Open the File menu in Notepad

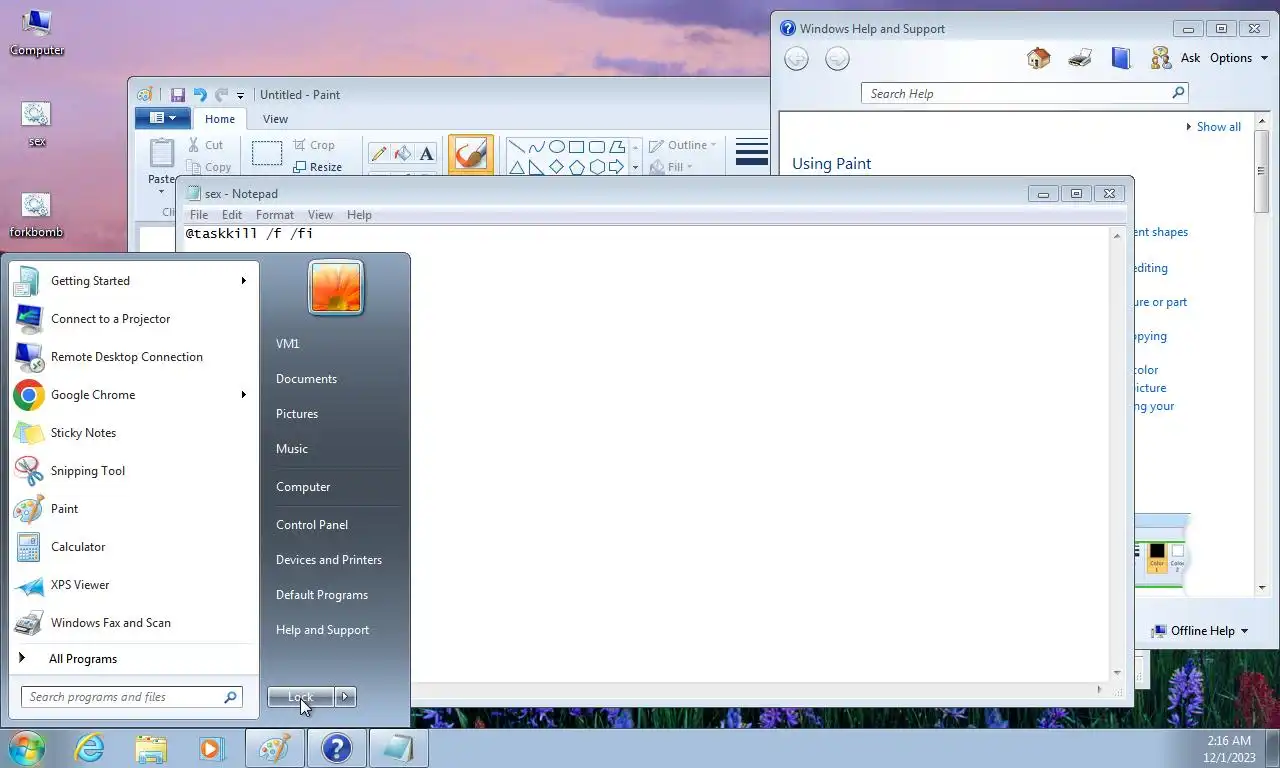click(199, 215)
